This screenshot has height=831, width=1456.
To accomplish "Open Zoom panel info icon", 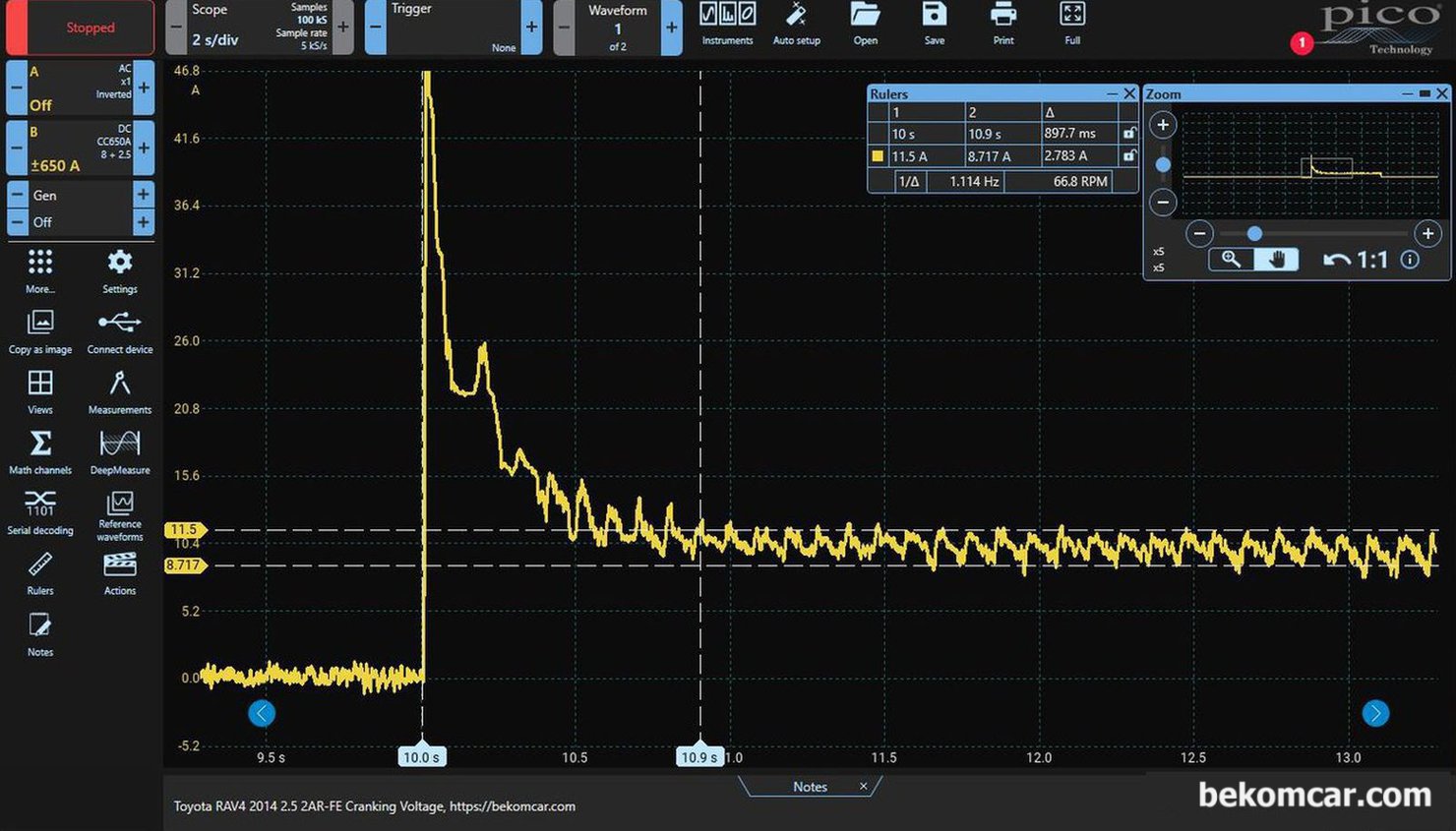I will tap(1410, 260).
